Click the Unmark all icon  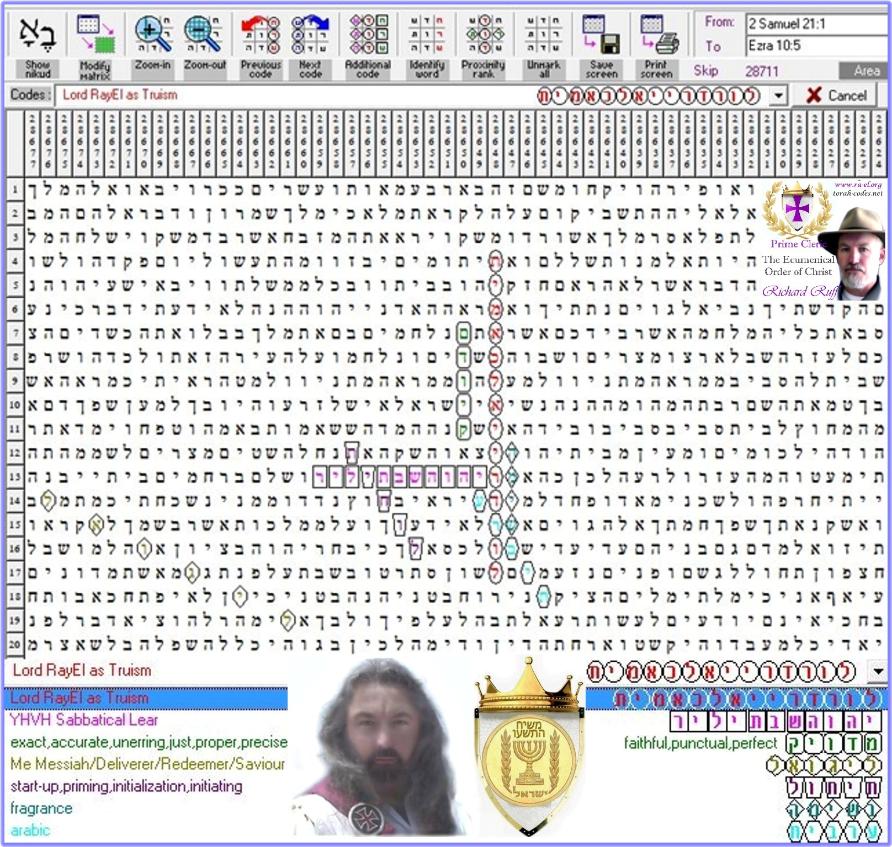tap(543, 34)
